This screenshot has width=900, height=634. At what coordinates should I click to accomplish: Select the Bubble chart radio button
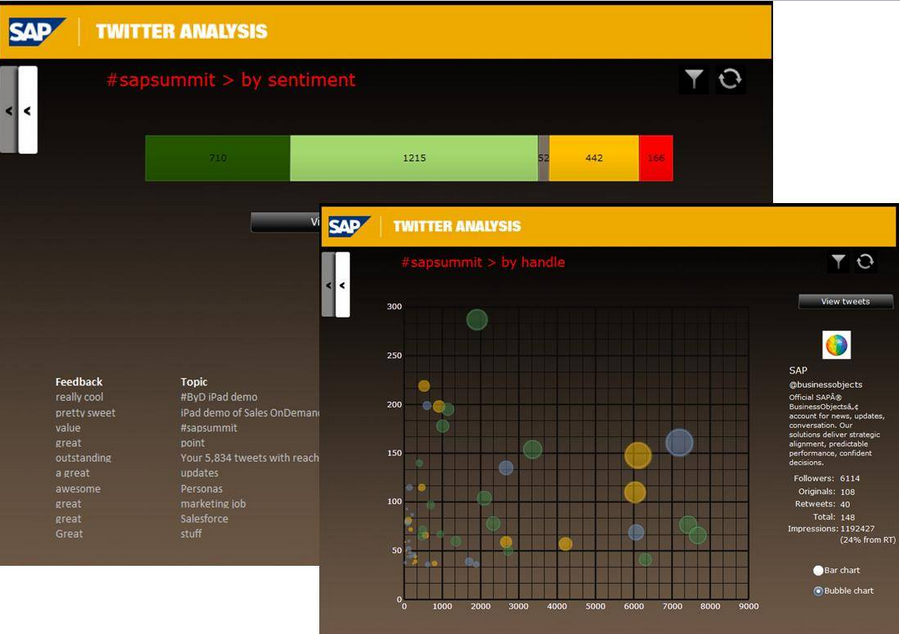pos(818,591)
